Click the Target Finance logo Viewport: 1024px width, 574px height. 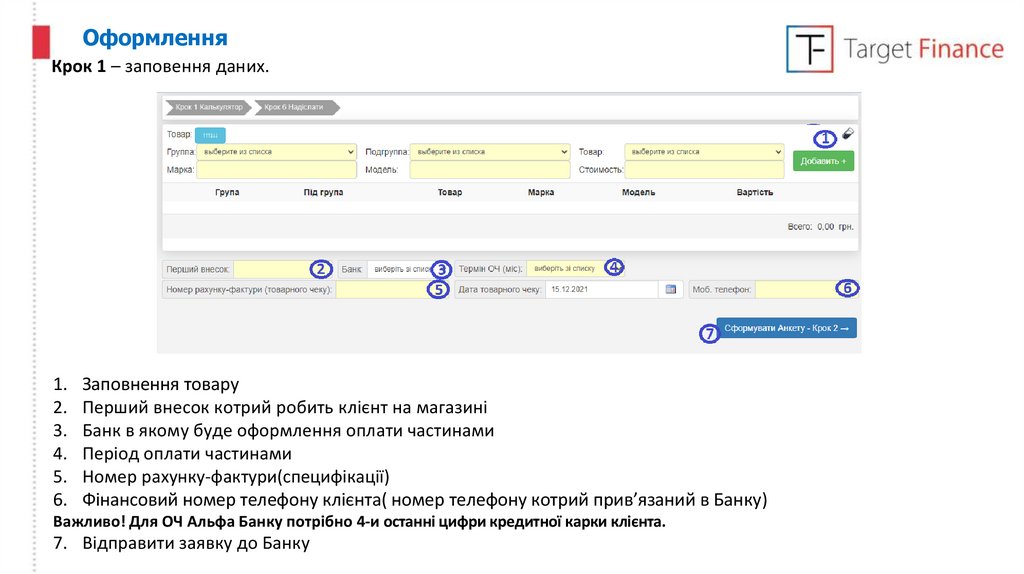coord(895,49)
